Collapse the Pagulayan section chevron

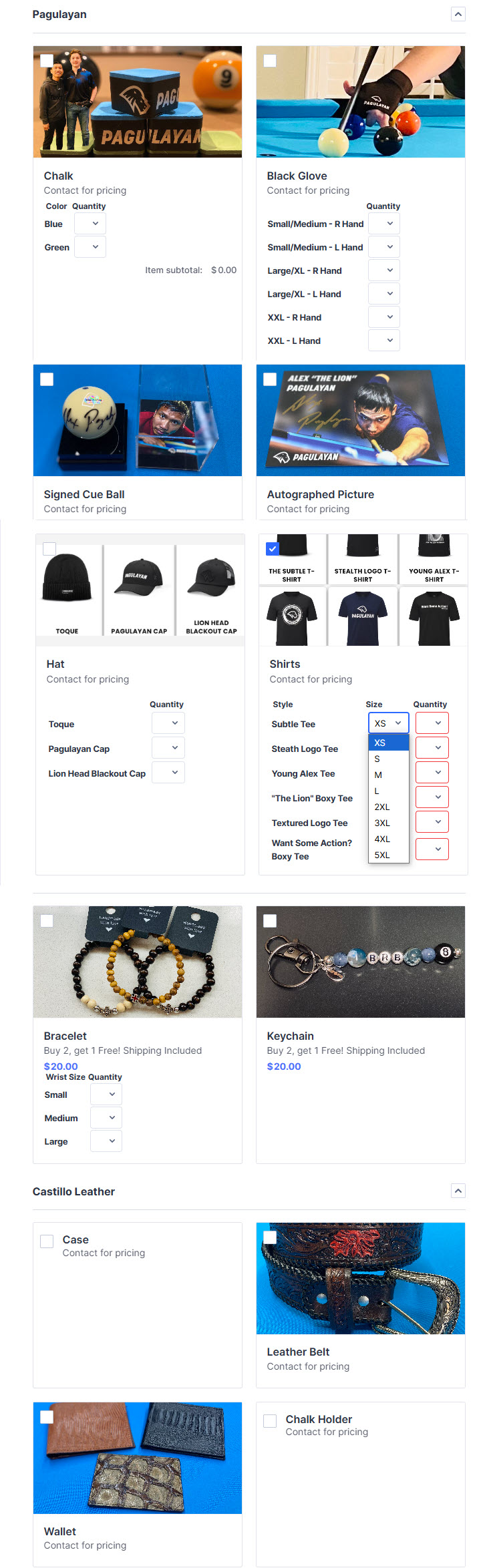[x=458, y=14]
